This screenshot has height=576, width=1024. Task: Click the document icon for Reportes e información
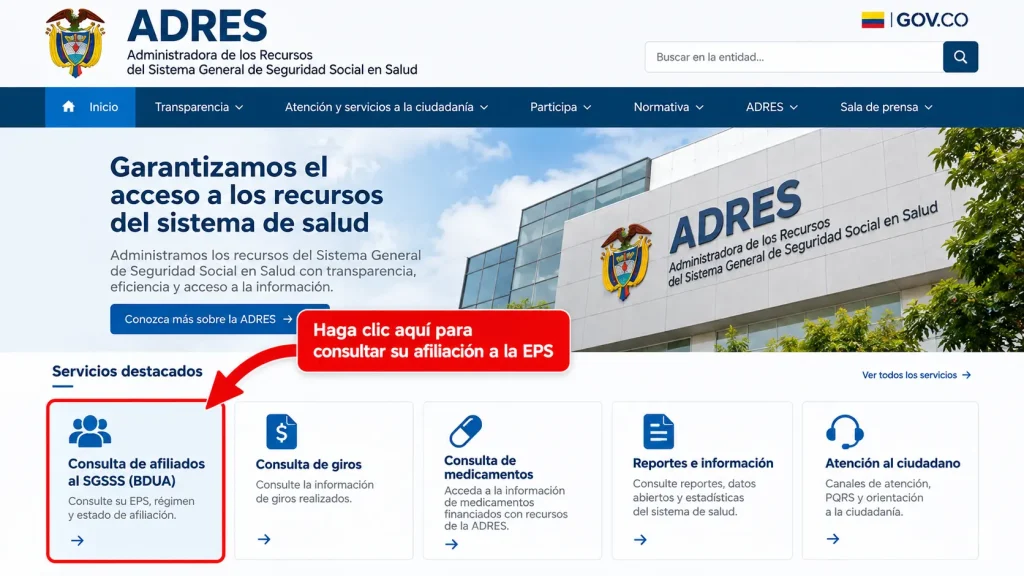tap(658, 432)
